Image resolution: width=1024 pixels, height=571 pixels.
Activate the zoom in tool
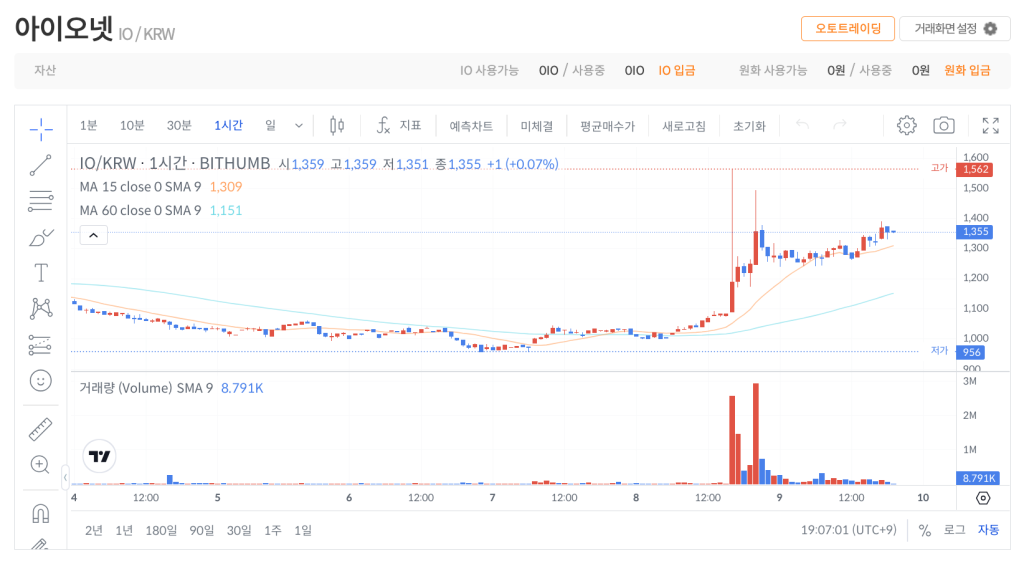click(40, 465)
